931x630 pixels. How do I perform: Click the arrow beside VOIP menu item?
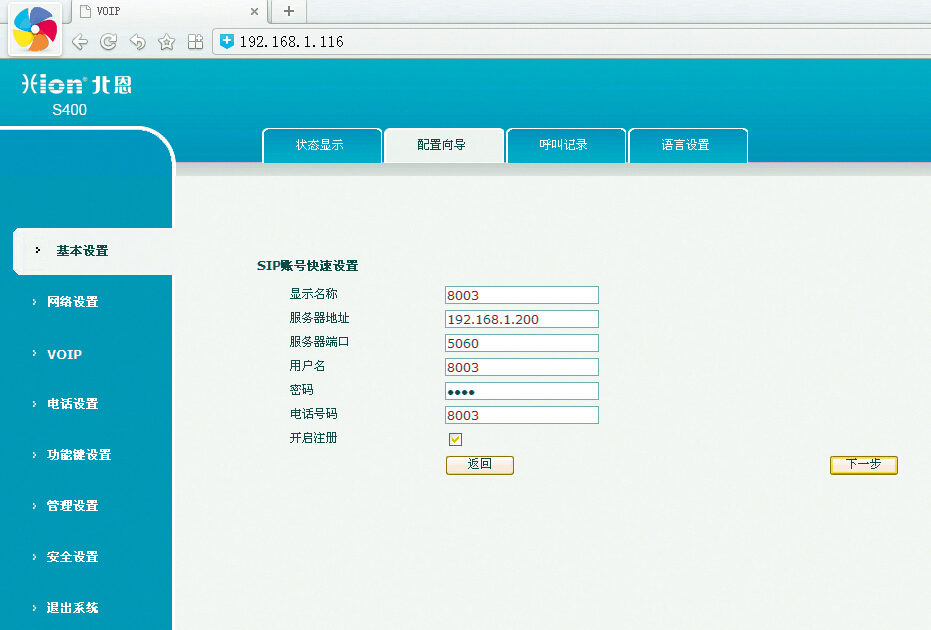click(34, 353)
